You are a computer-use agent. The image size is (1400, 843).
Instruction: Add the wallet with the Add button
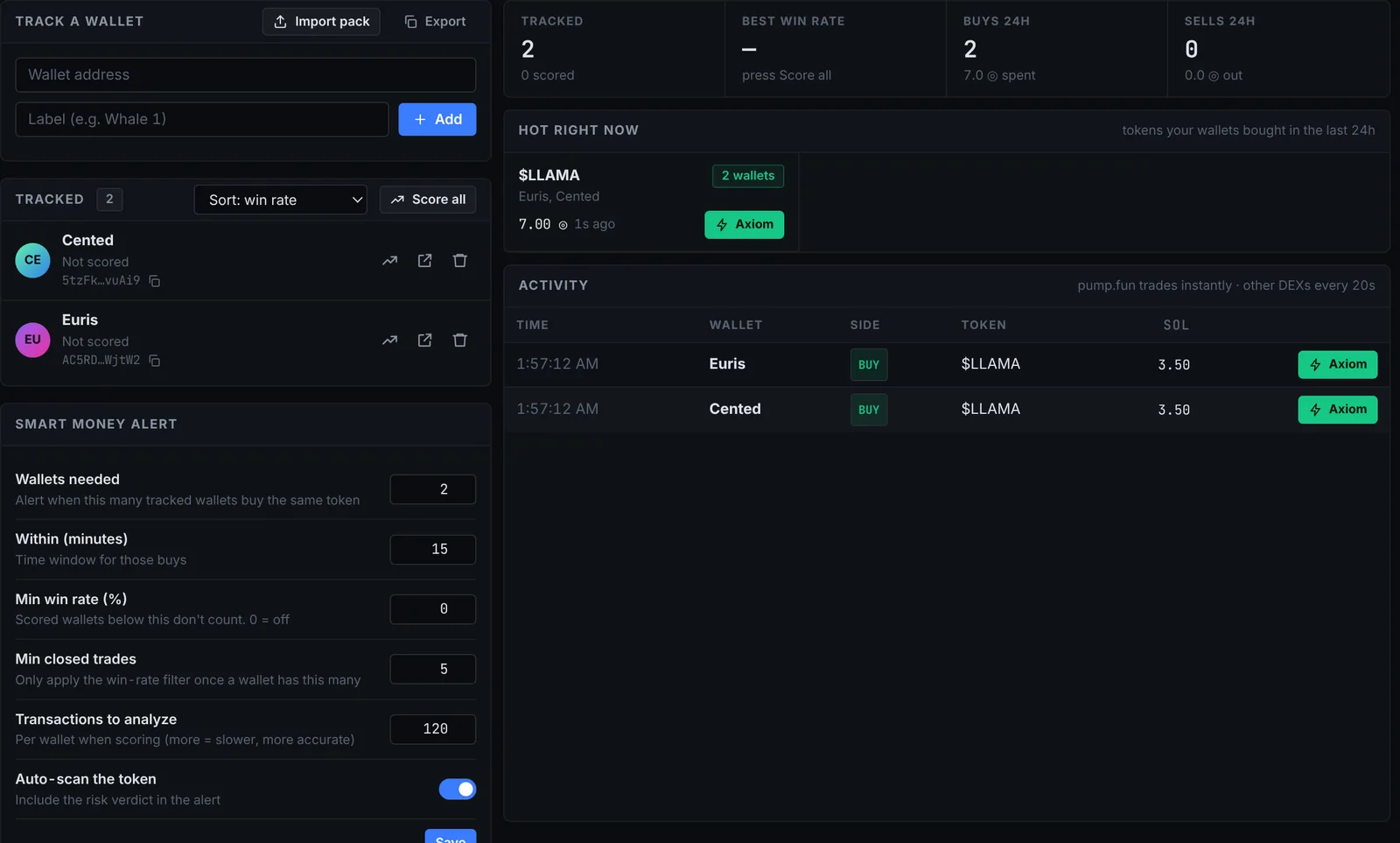click(x=437, y=119)
